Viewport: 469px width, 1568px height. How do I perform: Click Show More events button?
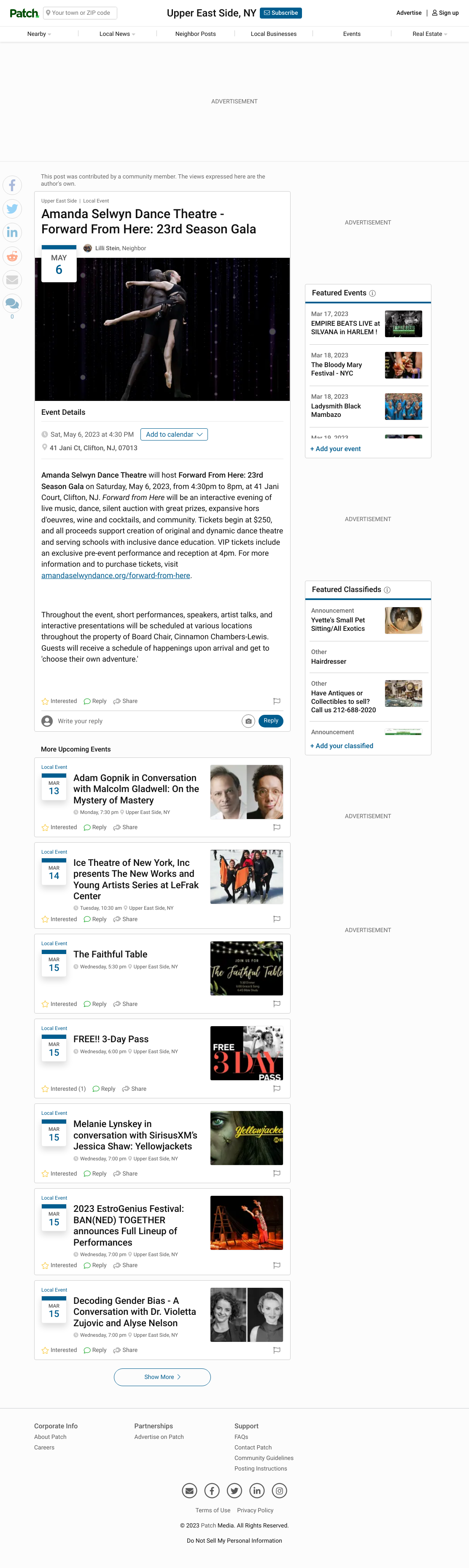point(162,1377)
